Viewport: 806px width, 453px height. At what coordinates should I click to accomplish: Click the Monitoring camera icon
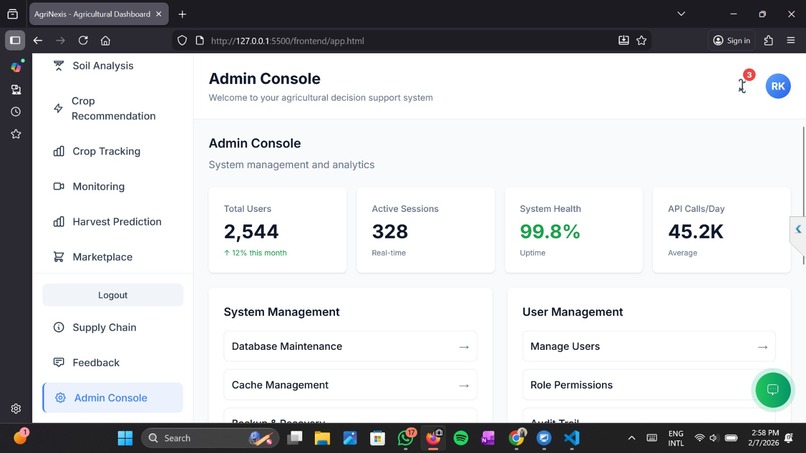(x=59, y=186)
